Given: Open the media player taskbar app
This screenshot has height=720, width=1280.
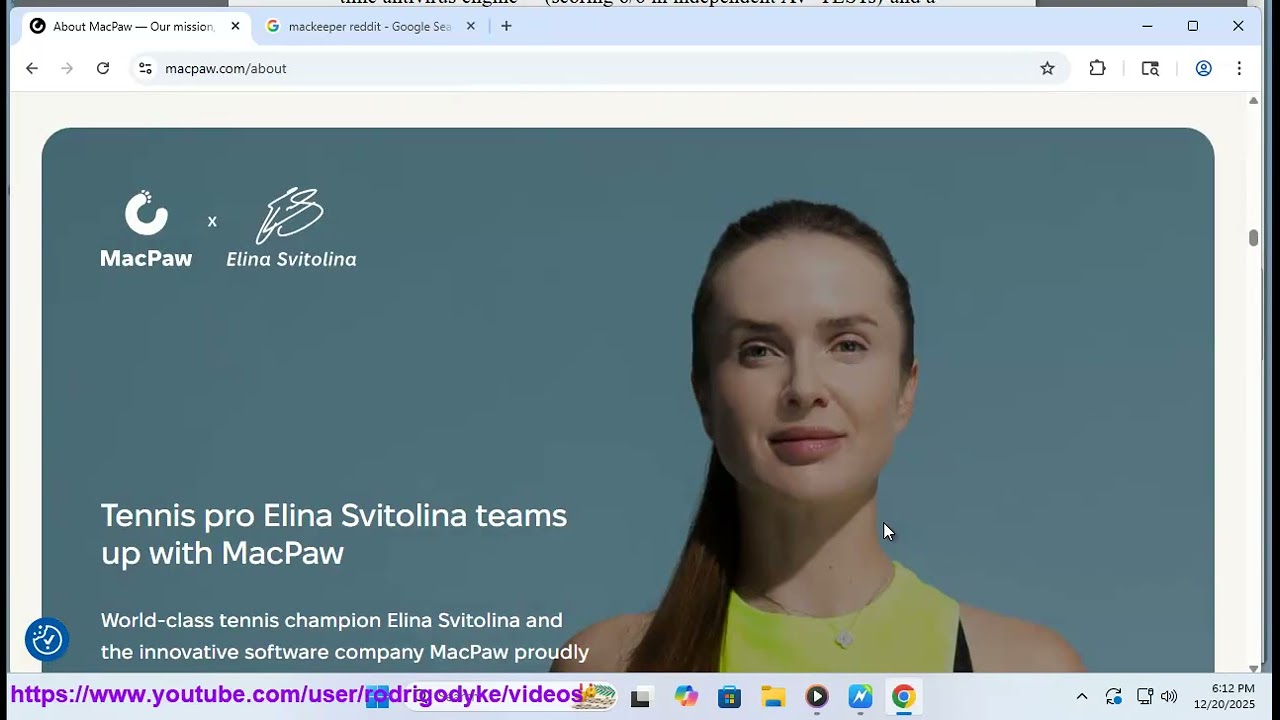Looking at the screenshot, I should point(817,697).
